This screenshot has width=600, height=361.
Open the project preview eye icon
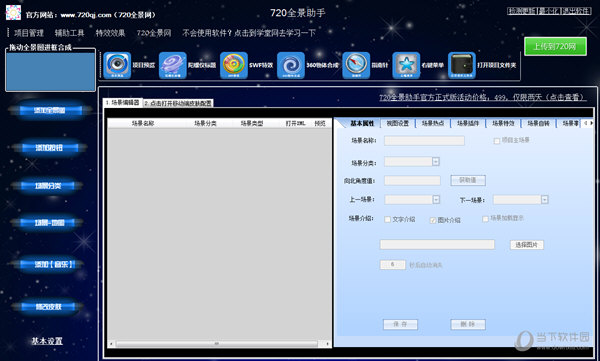coord(117,65)
